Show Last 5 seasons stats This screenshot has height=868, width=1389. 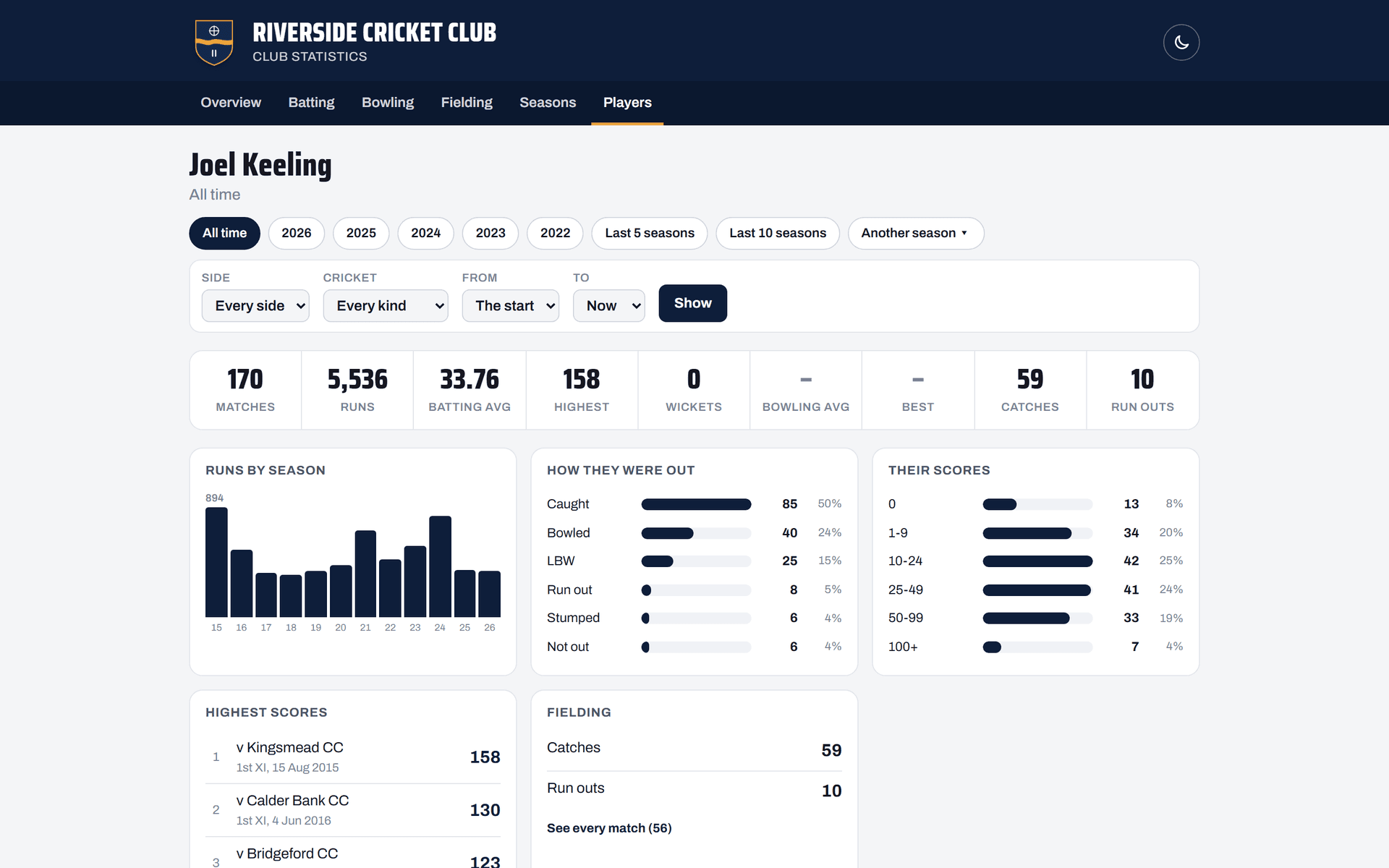pyautogui.click(x=650, y=233)
